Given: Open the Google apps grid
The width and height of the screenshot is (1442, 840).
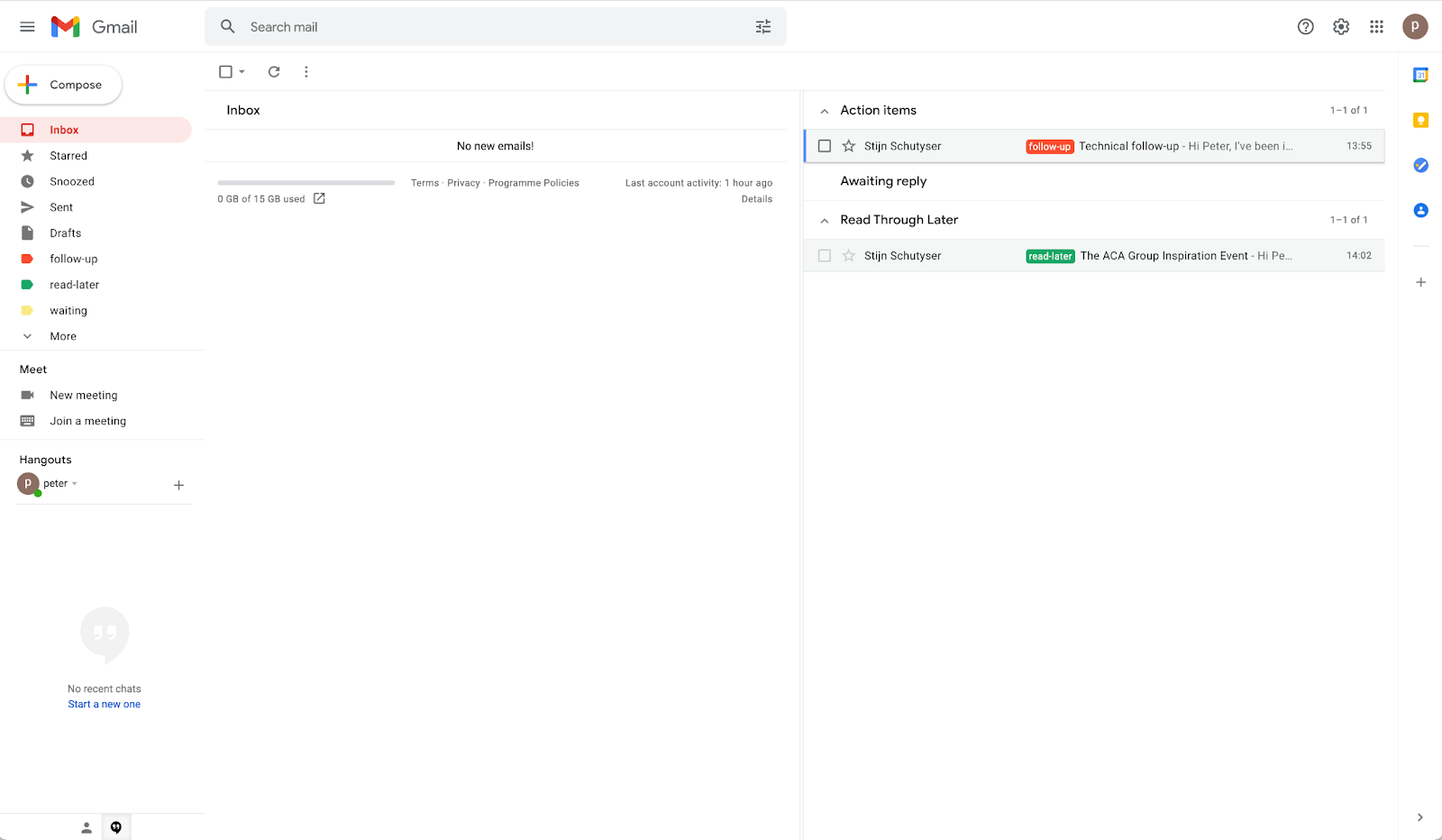Looking at the screenshot, I should click(x=1376, y=27).
